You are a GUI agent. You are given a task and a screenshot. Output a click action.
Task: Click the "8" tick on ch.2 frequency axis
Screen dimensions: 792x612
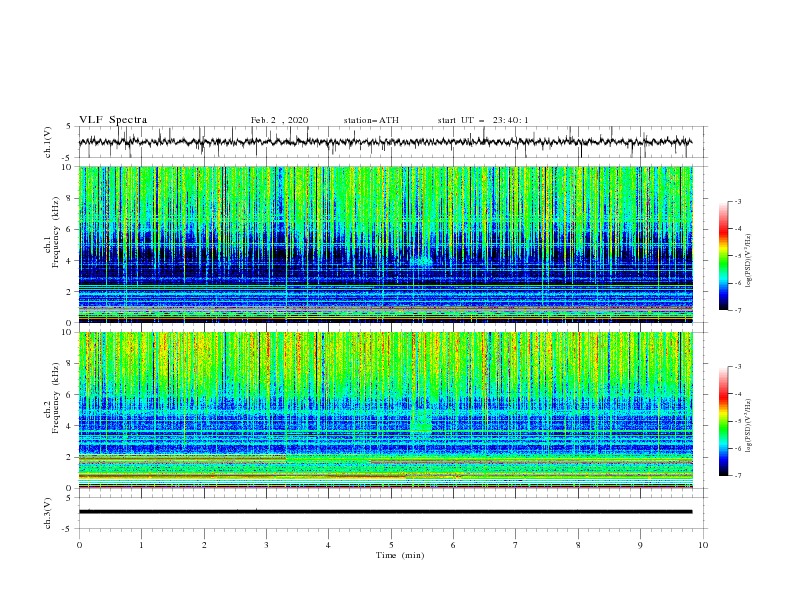(70, 364)
